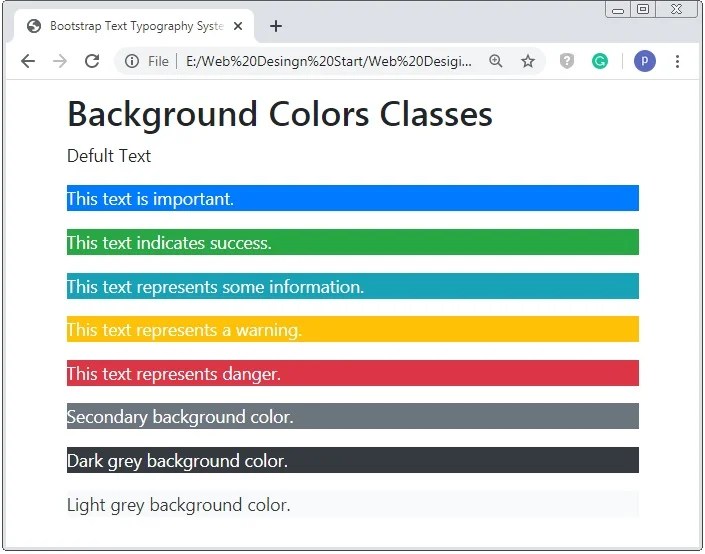
Task: Maximize the browser window
Action: [x=643, y=9]
